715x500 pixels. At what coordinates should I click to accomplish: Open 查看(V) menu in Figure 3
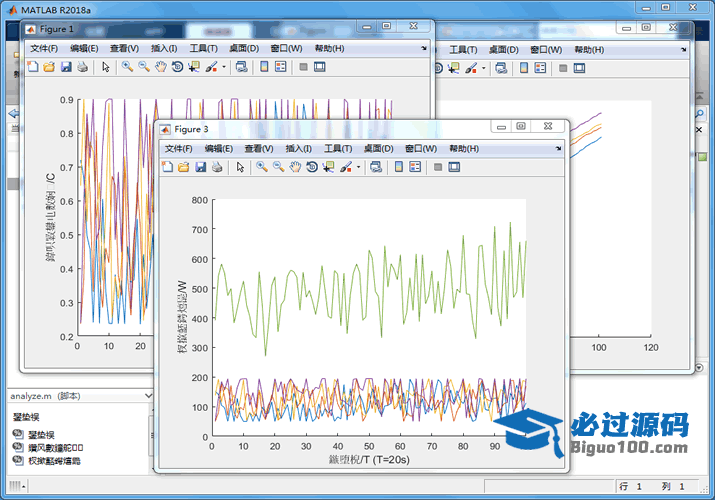tap(259, 149)
